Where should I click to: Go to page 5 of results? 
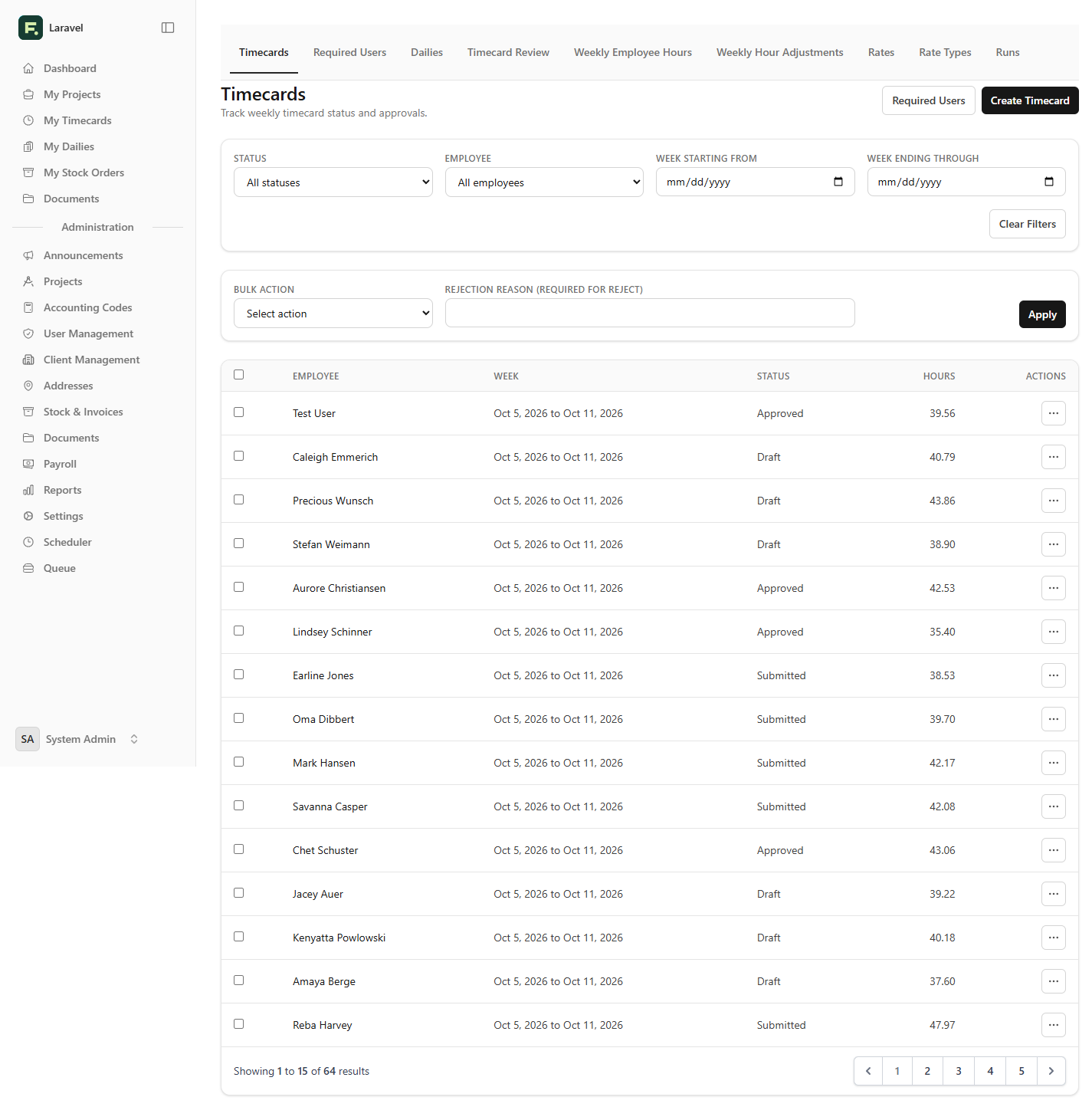(1021, 1071)
